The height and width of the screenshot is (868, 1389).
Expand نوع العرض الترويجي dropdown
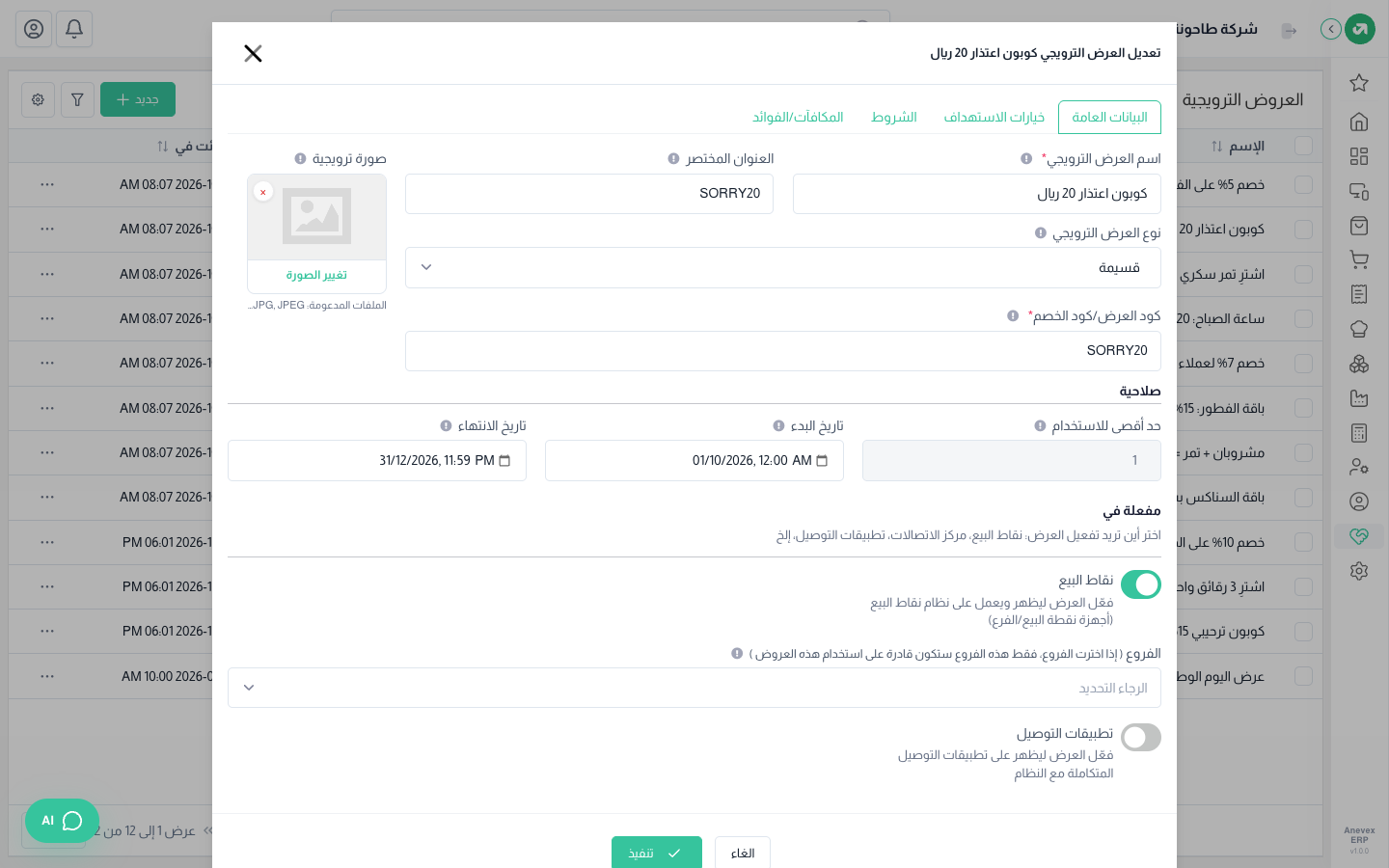(783, 267)
